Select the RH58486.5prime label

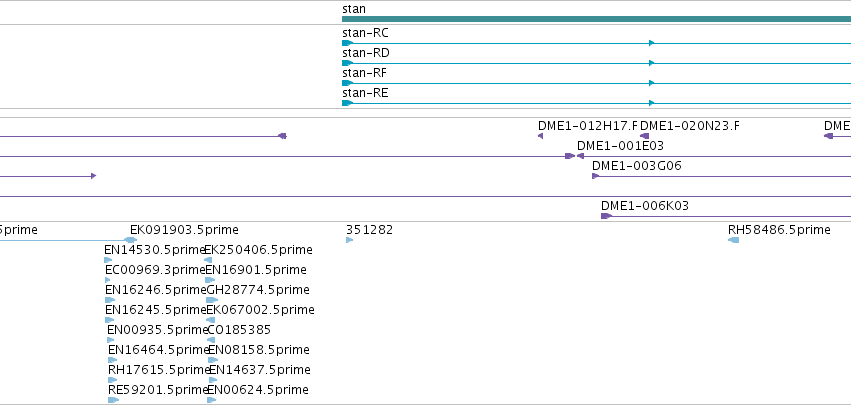pyautogui.click(x=779, y=230)
